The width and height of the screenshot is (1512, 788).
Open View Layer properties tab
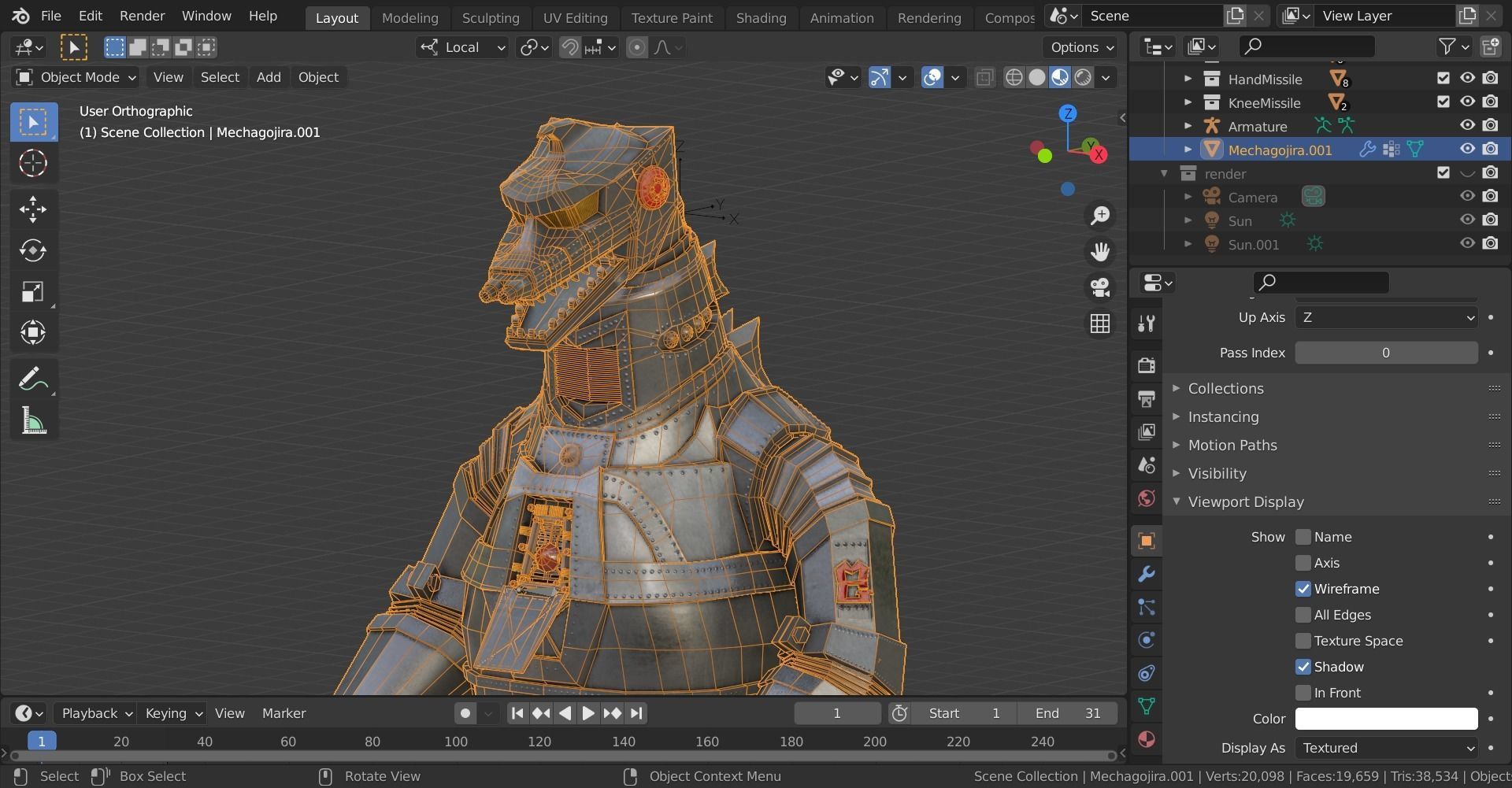[1147, 431]
